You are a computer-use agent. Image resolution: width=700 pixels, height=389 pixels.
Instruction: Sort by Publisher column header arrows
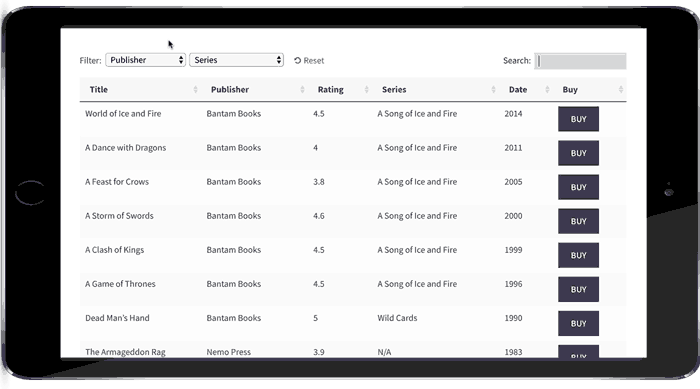pos(302,89)
